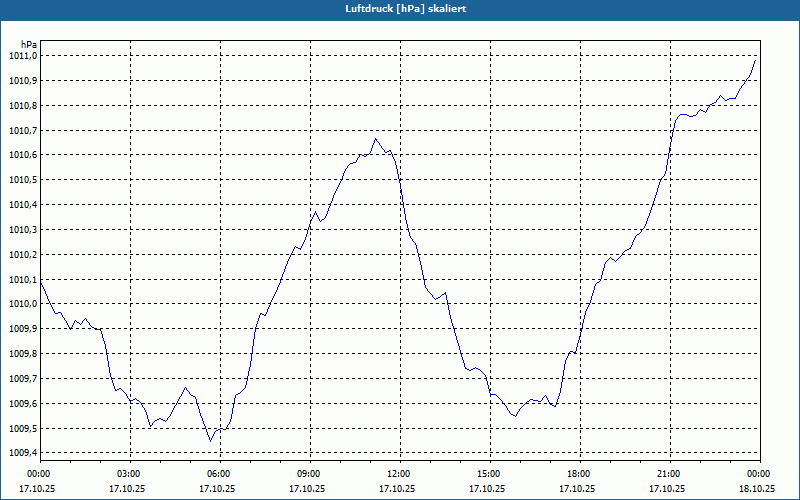Pick the y-axis value "1010,0"

point(23,304)
